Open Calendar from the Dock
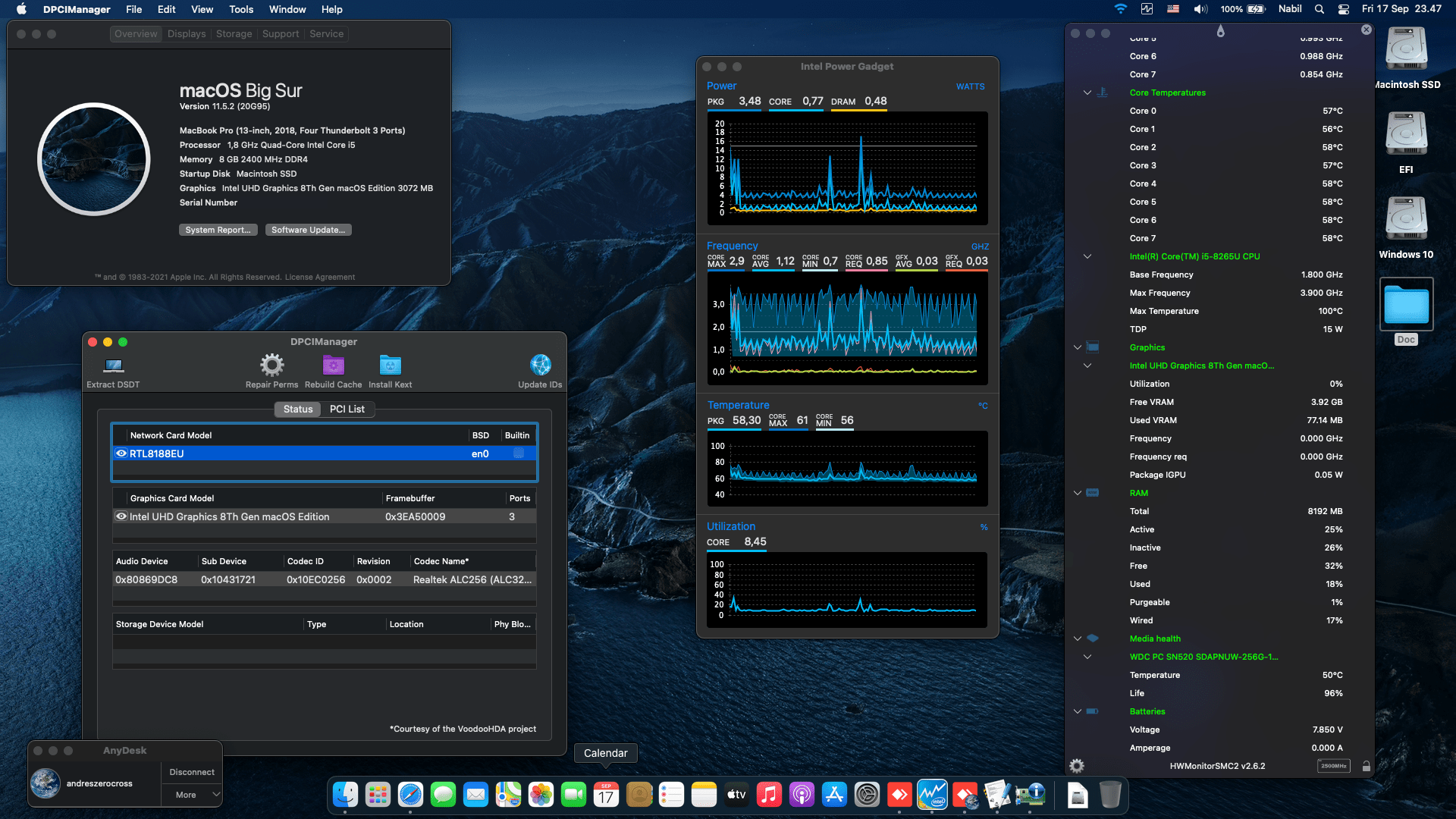This screenshot has width=1456, height=819. 606,795
